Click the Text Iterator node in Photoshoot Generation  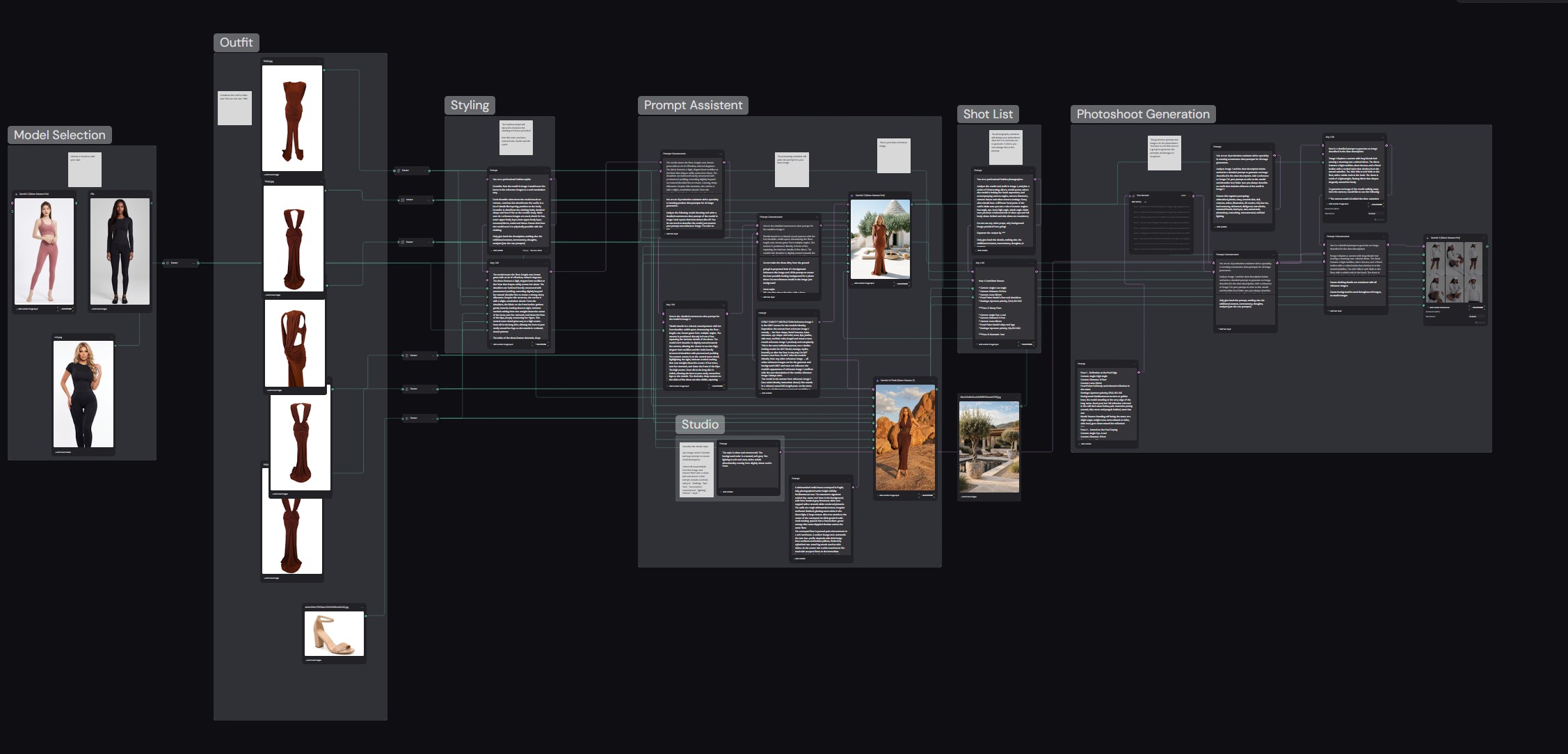(x=1162, y=223)
